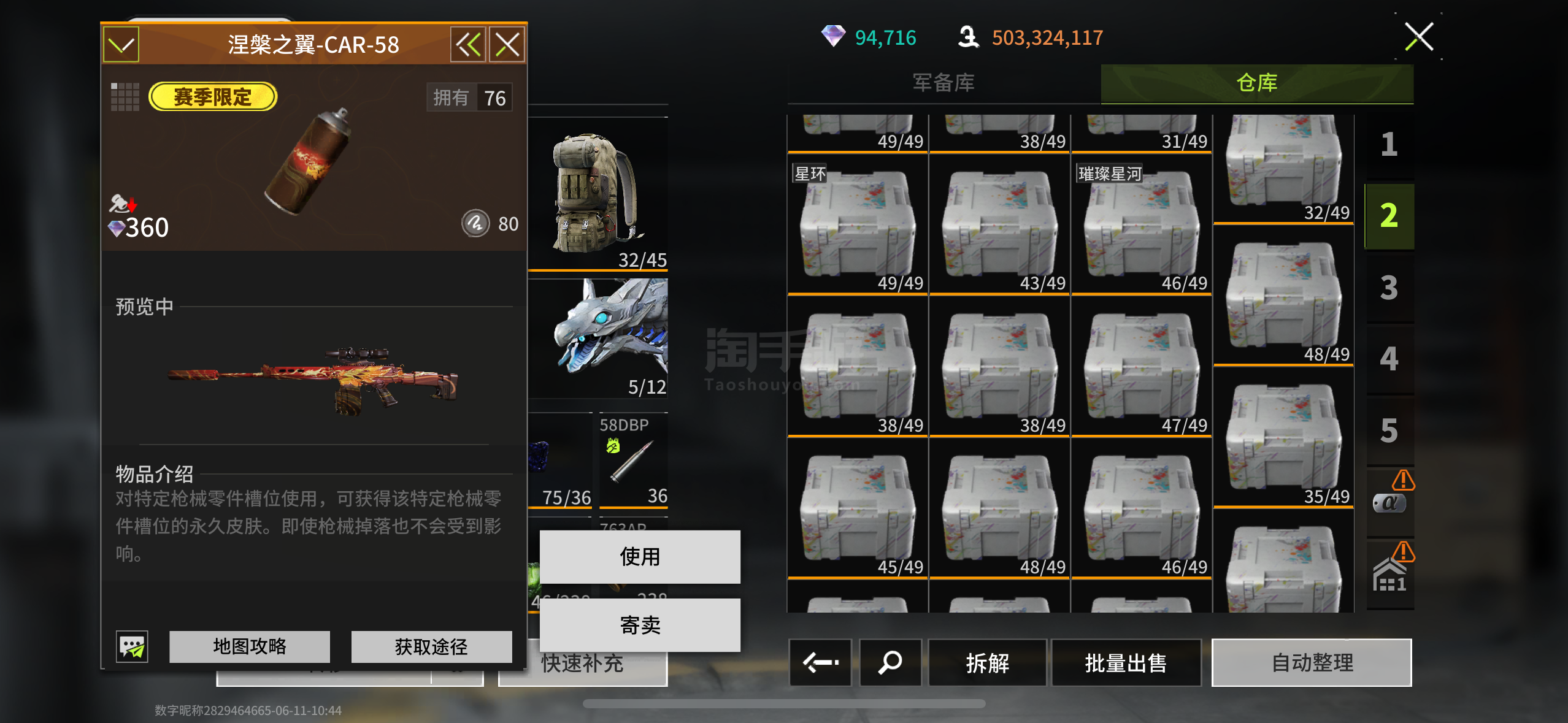This screenshot has width=1568, height=723.
Task: Open the chat feedback icon
Action: 132,646
